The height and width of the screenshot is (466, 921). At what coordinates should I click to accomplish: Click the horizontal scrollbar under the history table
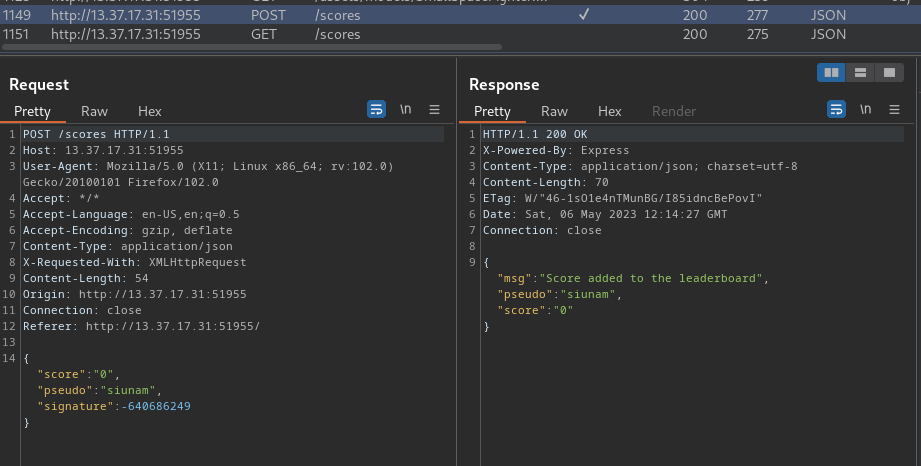click(252, 47)
